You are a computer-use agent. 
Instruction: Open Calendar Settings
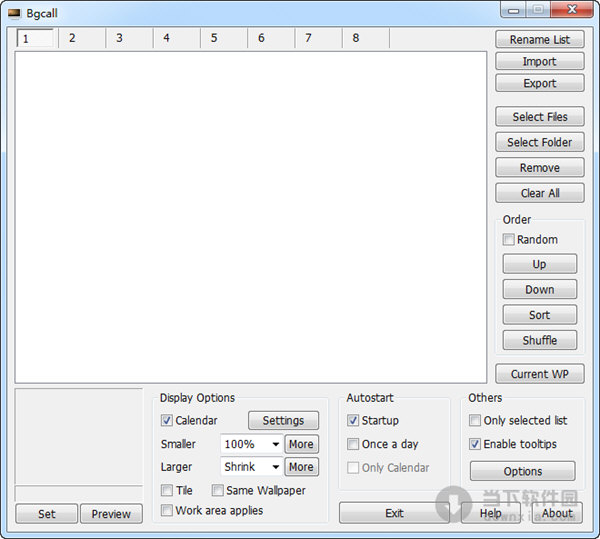[x=283, y=420]
